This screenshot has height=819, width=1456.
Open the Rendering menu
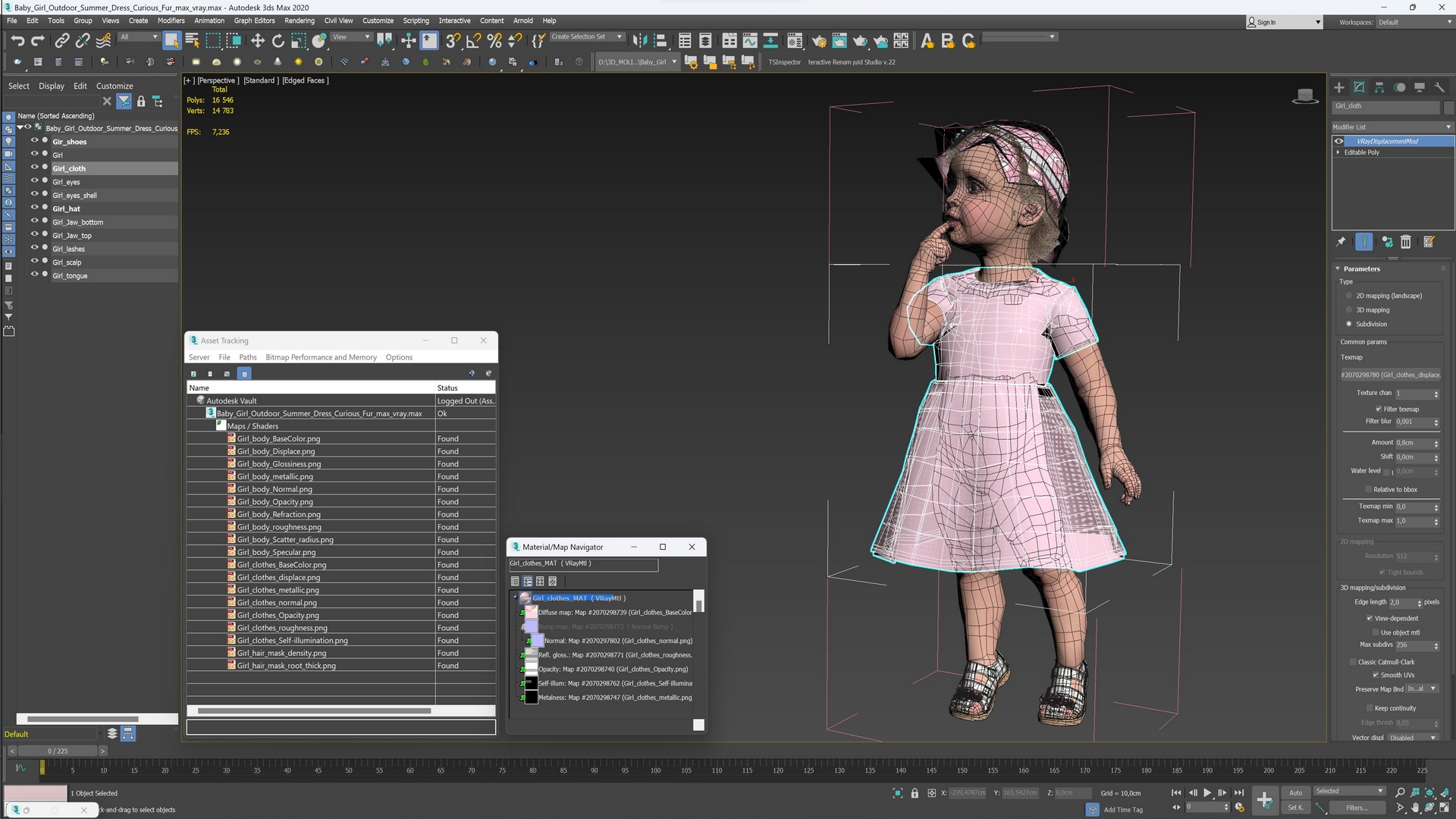pos(300,20)
